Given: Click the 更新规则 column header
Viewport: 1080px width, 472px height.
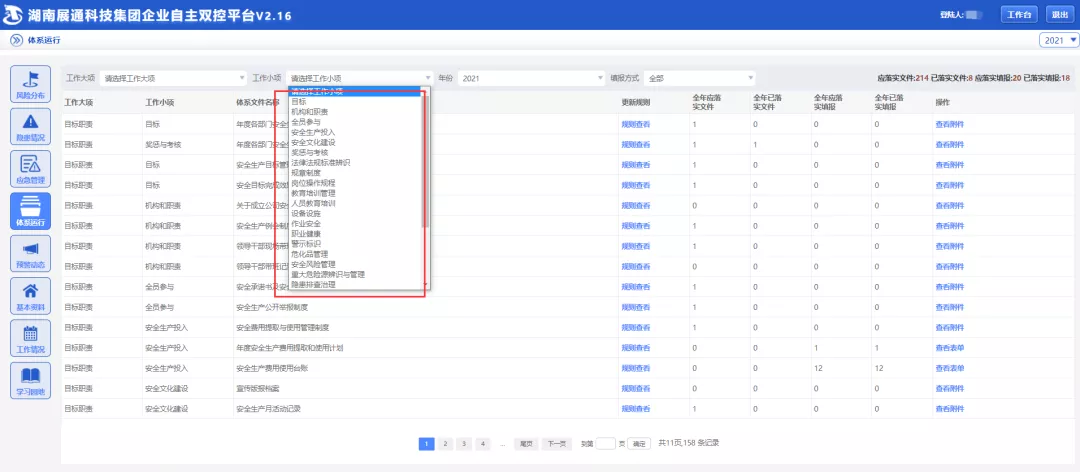Looking at the screenshot, I should [636, 102].
